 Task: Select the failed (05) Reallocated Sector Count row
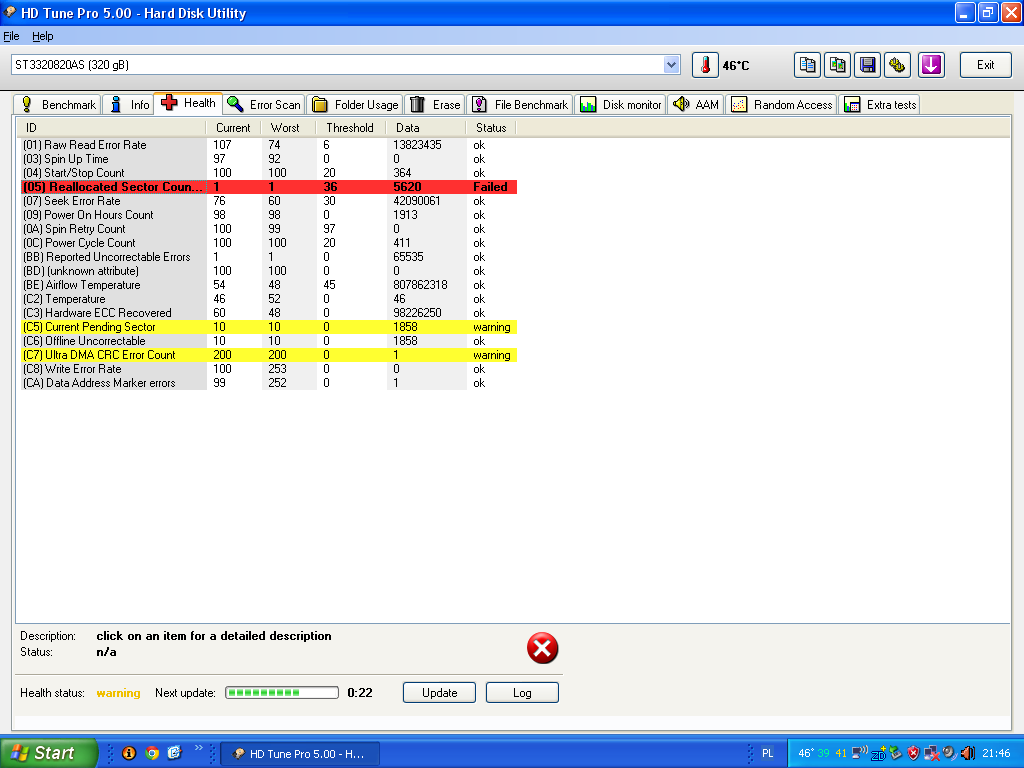(269, 187)
